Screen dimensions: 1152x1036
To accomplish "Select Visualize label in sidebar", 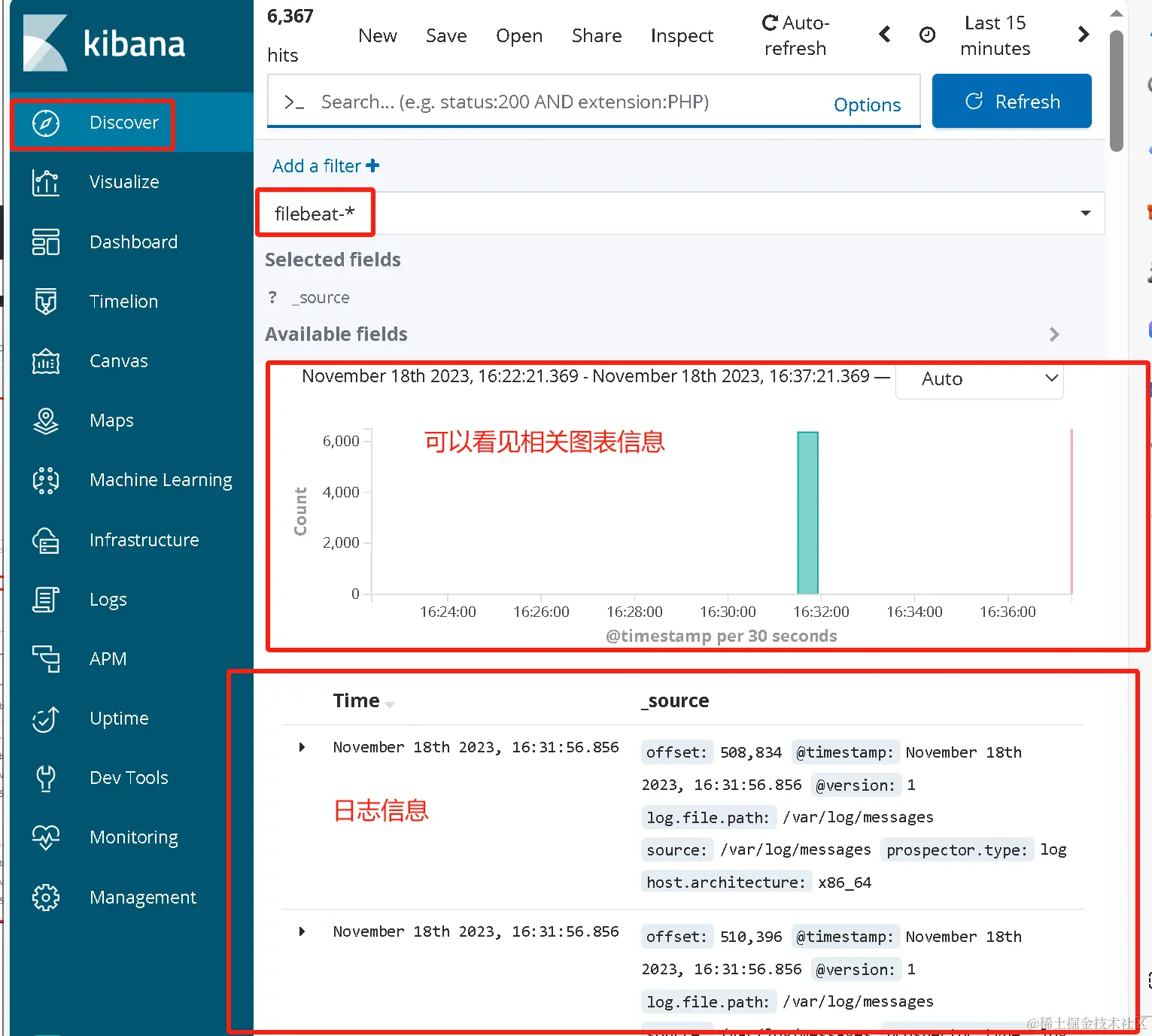I will 124,182.
